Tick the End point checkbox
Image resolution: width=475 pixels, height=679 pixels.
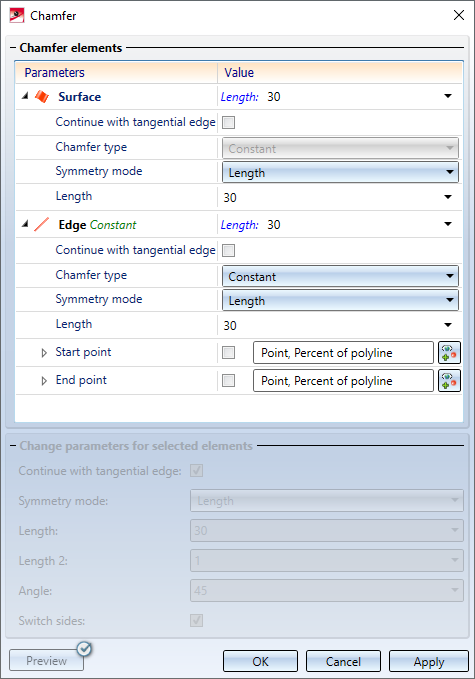(229, 381)
